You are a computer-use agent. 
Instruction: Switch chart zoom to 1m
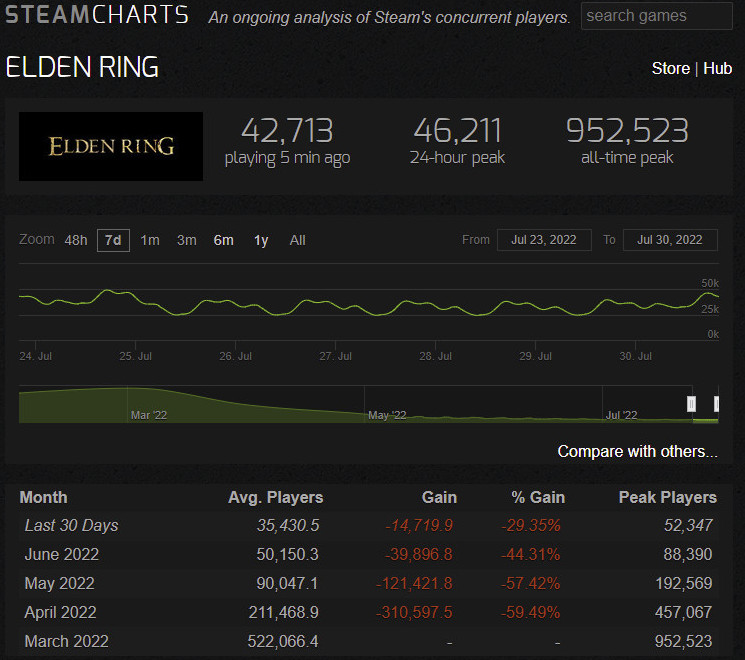(150, 240)
